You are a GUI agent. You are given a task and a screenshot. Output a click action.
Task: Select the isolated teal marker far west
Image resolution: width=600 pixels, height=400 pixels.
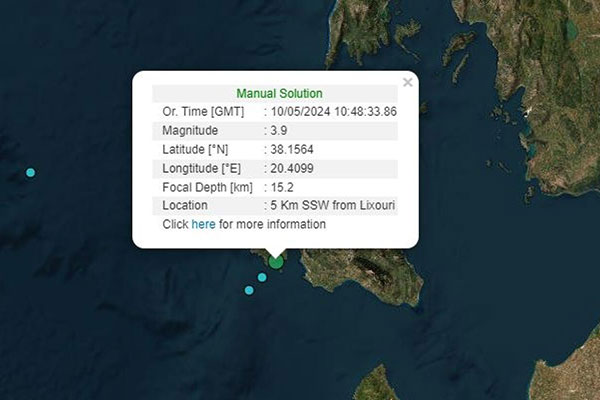(x=30, y=173)
